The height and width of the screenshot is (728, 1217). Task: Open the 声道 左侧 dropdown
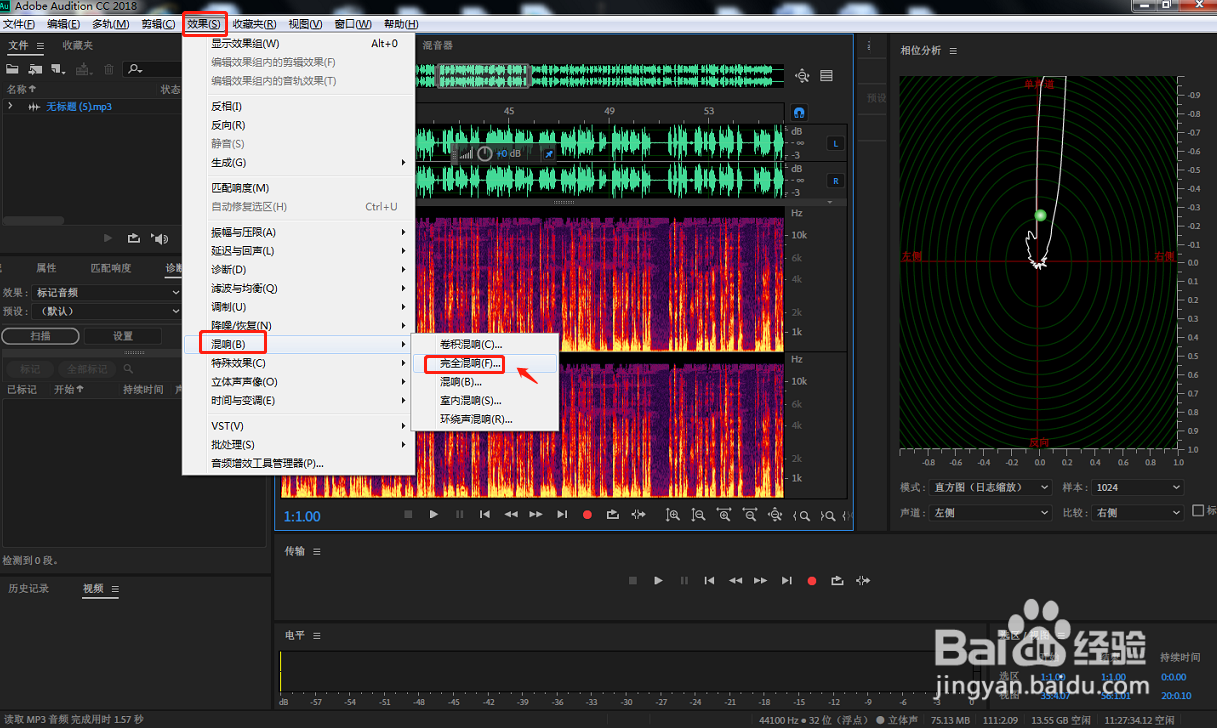[x=990, y=512]
